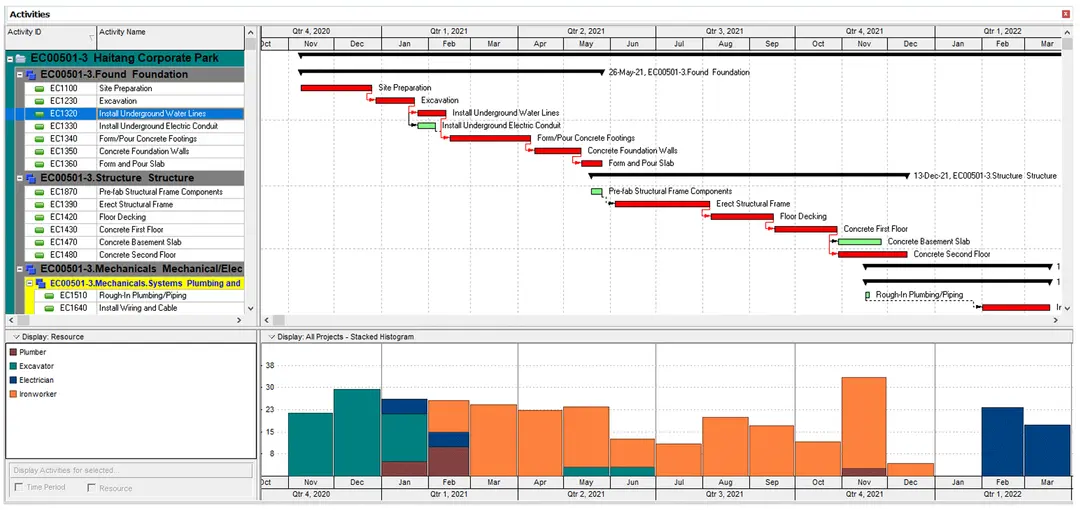The width and height of the screenshot is (1080, 510).
Task: Click the green activity icon for EC1420
Action: 39,217
